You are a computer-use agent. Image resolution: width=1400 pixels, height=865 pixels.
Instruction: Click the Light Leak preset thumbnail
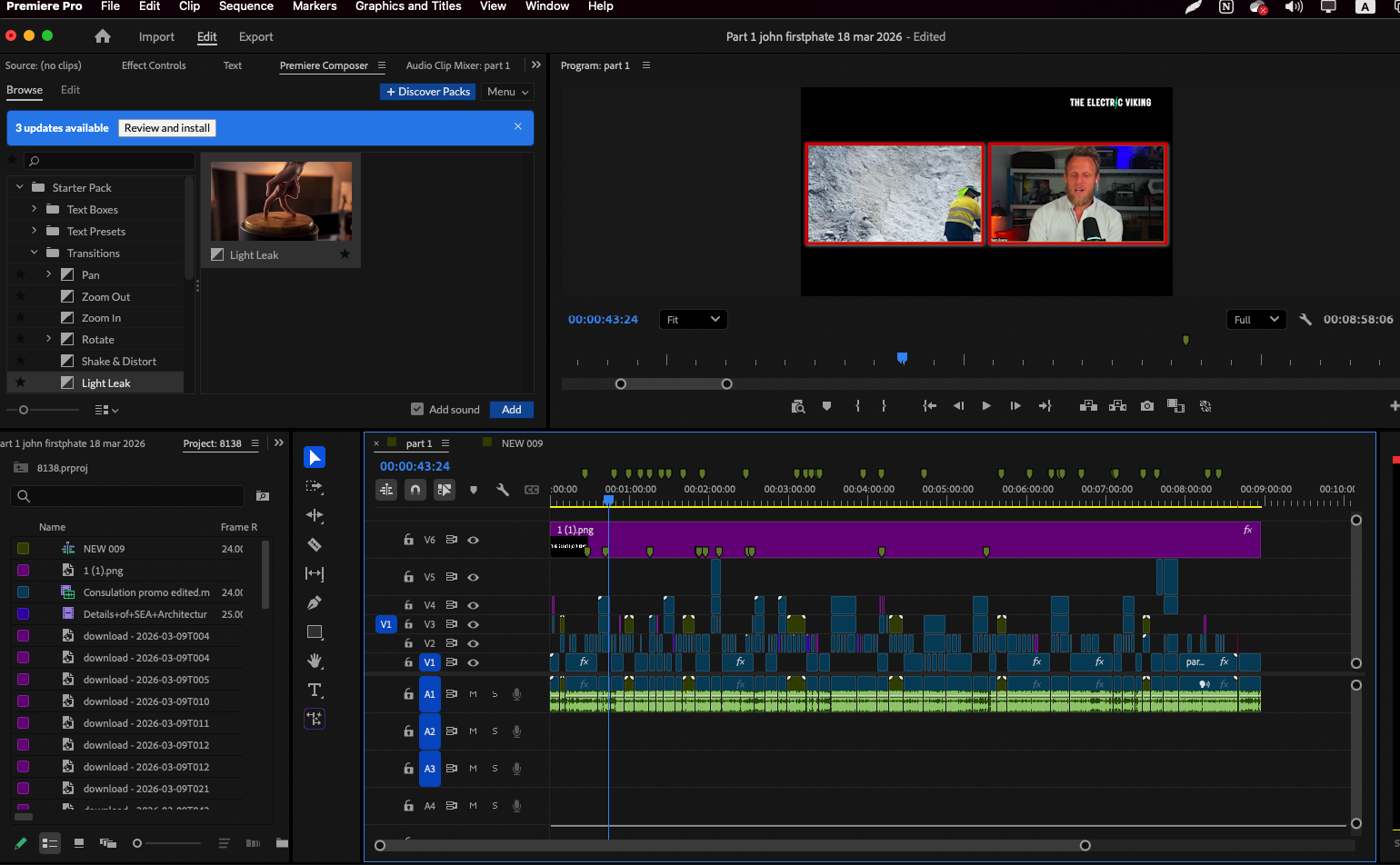click(281, 202)
